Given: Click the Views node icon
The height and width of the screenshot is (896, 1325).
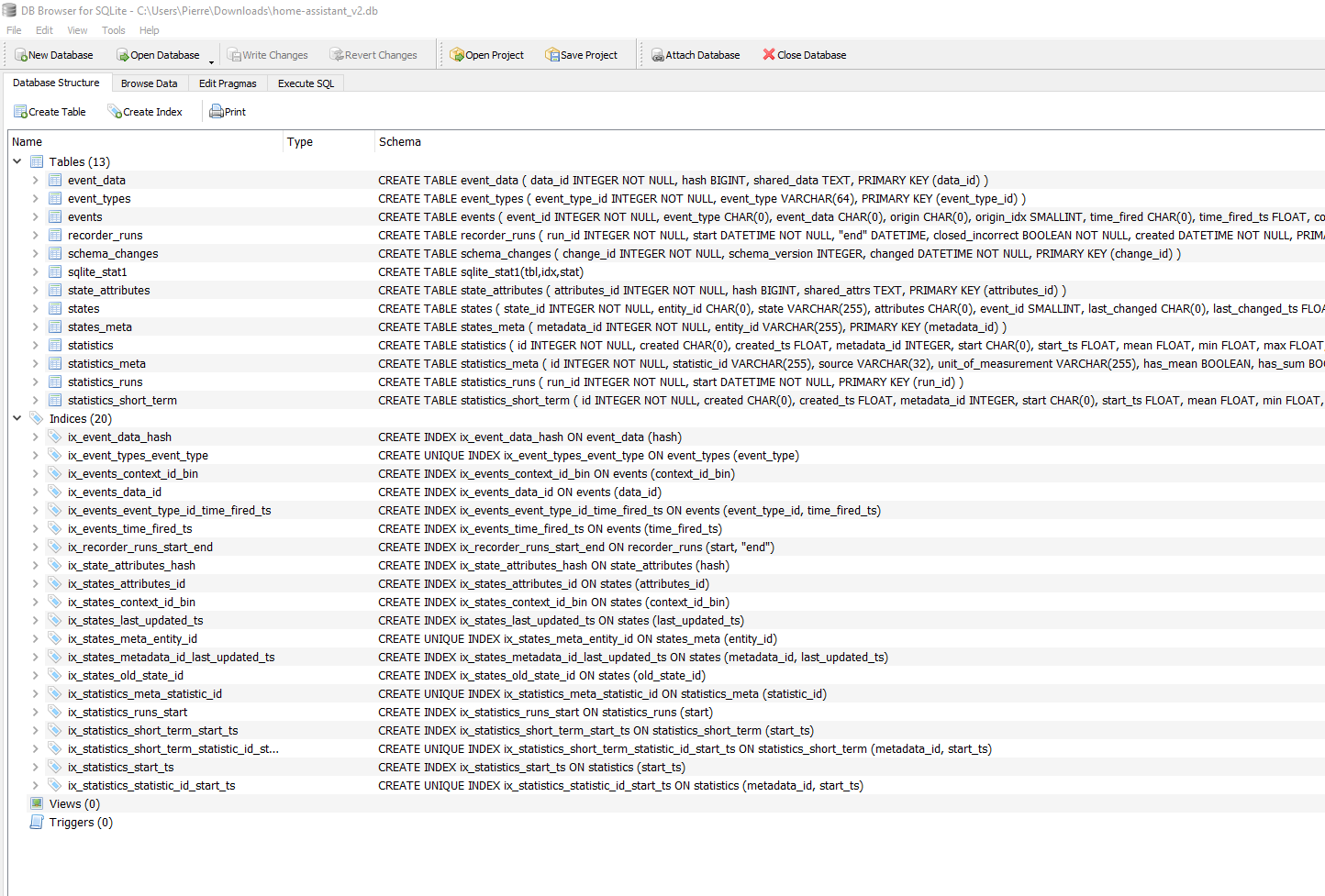Looking at the screenshot, I should [37, 803].
